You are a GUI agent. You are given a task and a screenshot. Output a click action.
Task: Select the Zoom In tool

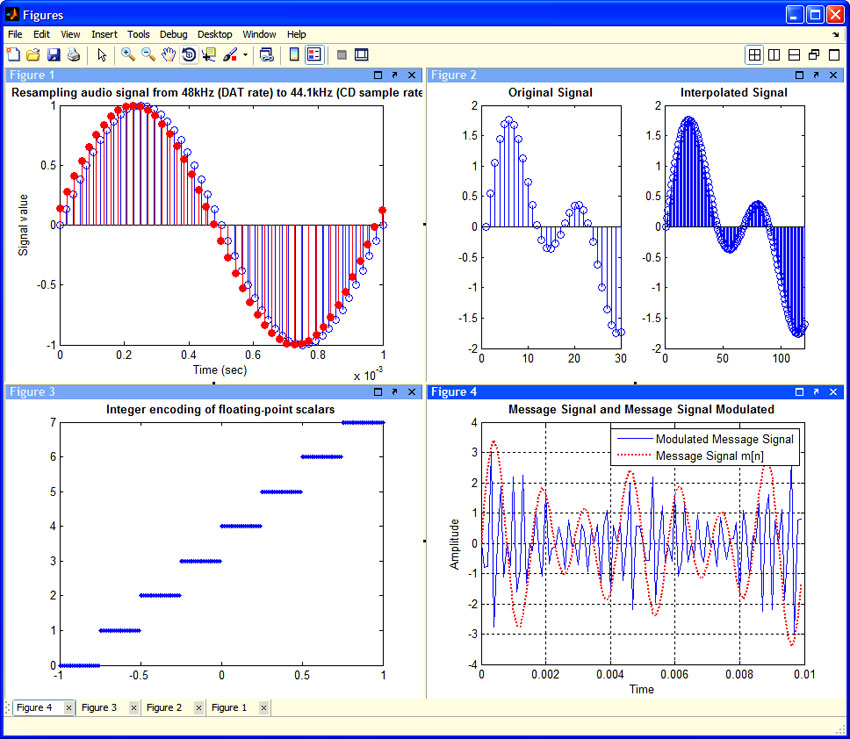click(x=126, y=55)
